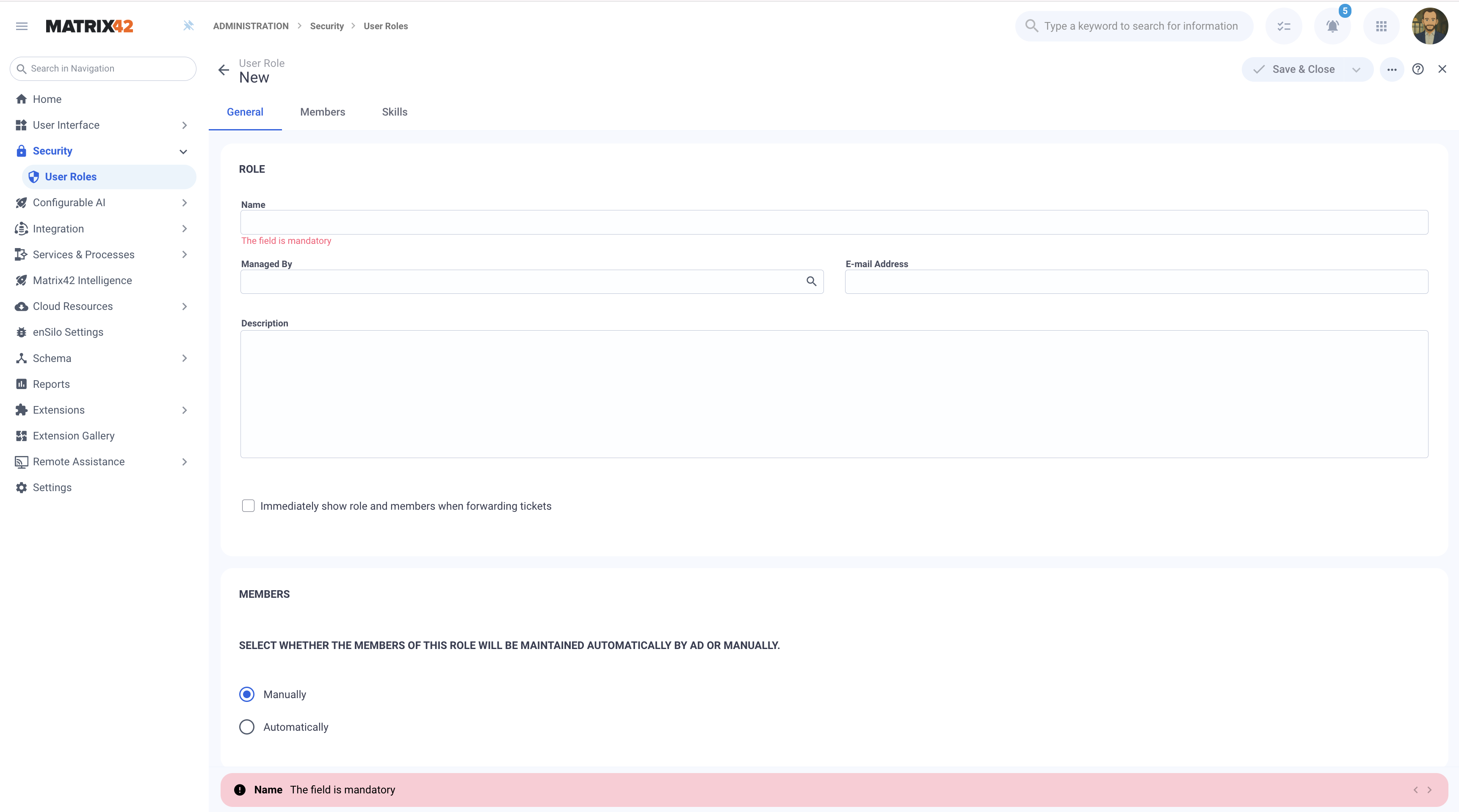
Task: Click the notification bell icon
Action: (1332, 26)
